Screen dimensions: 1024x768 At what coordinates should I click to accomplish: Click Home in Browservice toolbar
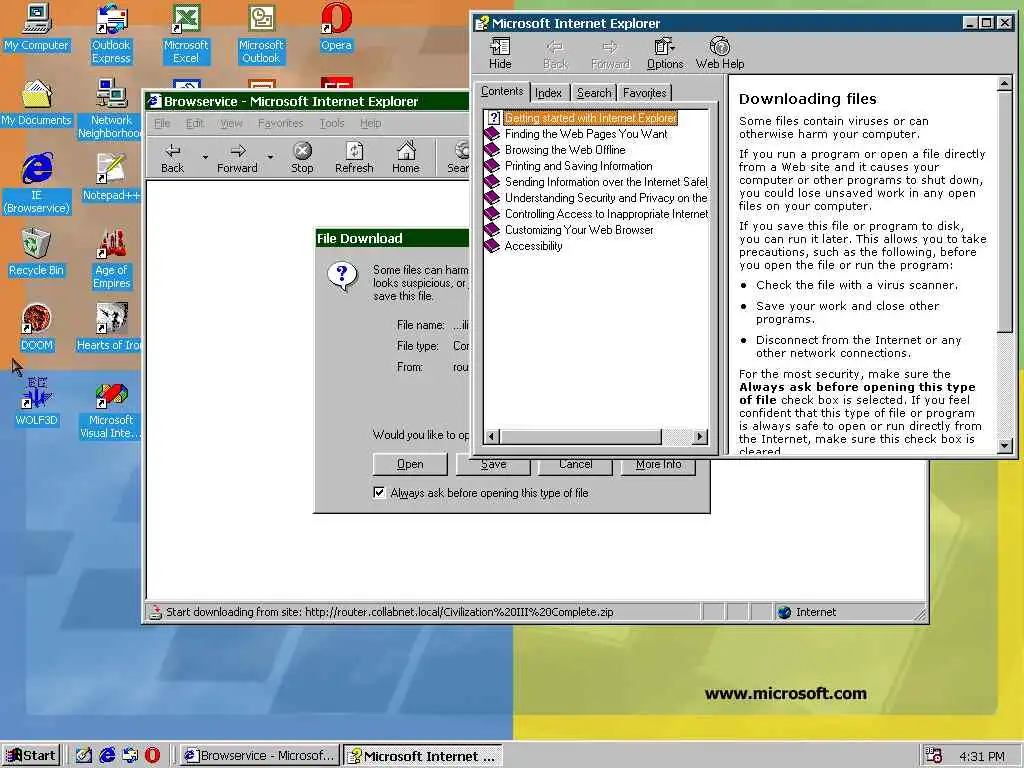[406, 158]
